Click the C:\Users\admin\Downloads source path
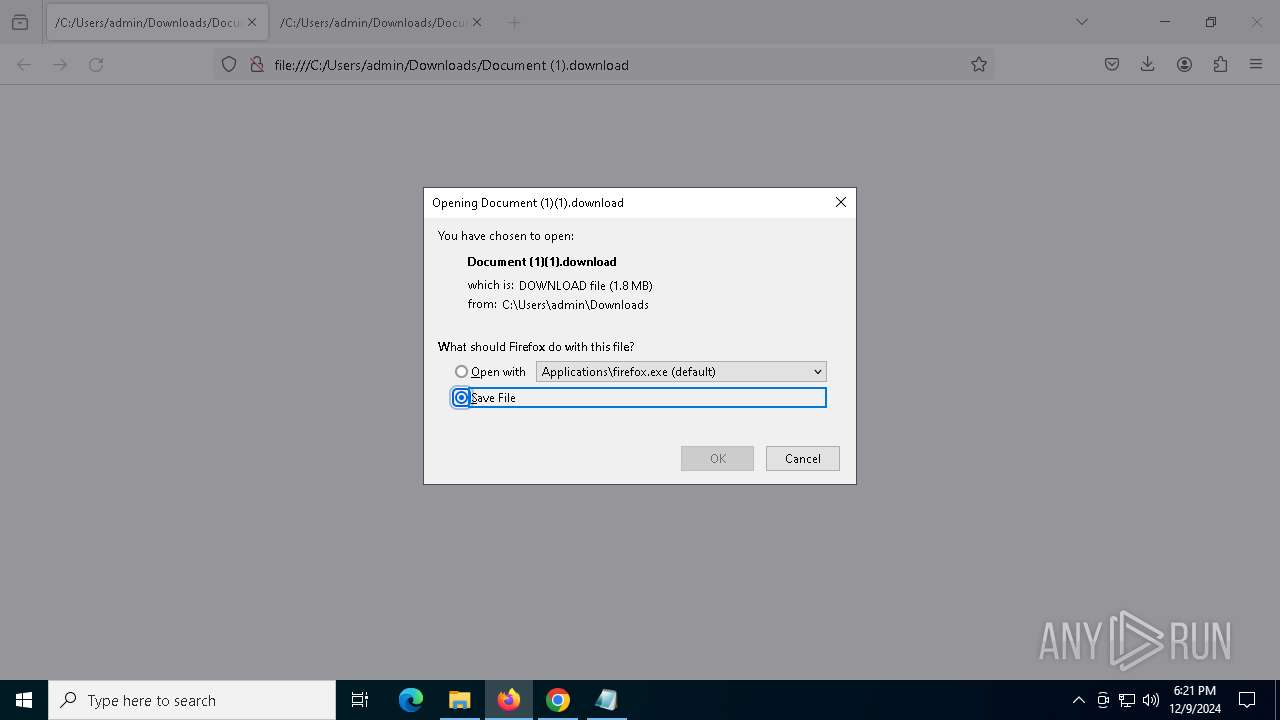Screen dimensions: 1280x720 (575, 305)
